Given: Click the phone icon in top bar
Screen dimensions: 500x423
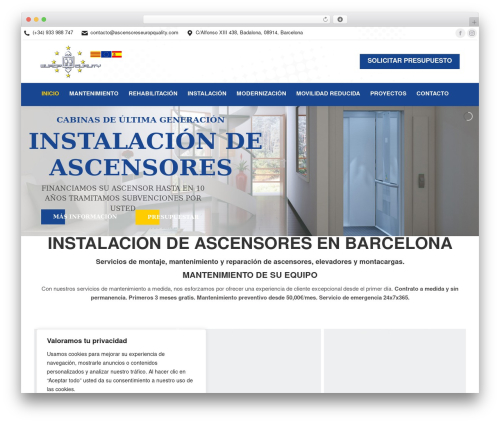Looking at the screenshot, I should (x=27, y=33).
